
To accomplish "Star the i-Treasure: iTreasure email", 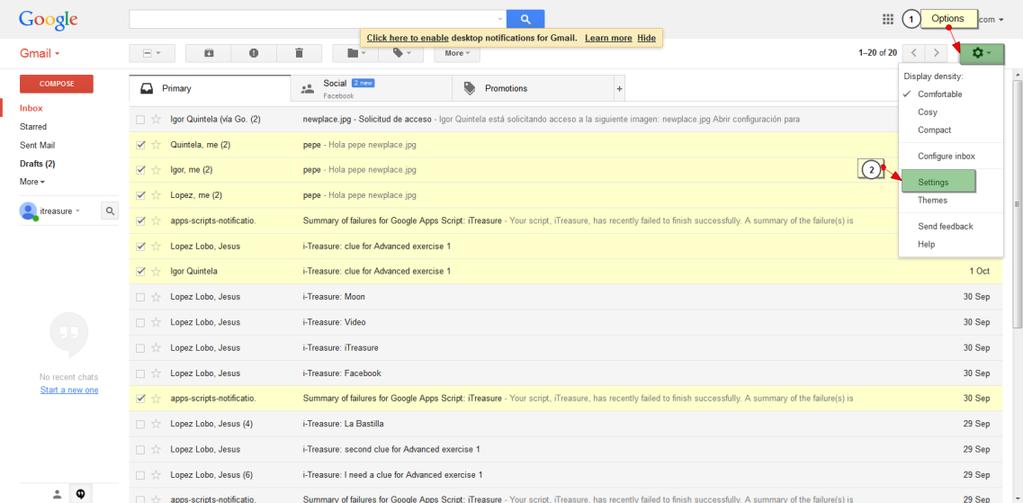I will [x=156, y=348].
